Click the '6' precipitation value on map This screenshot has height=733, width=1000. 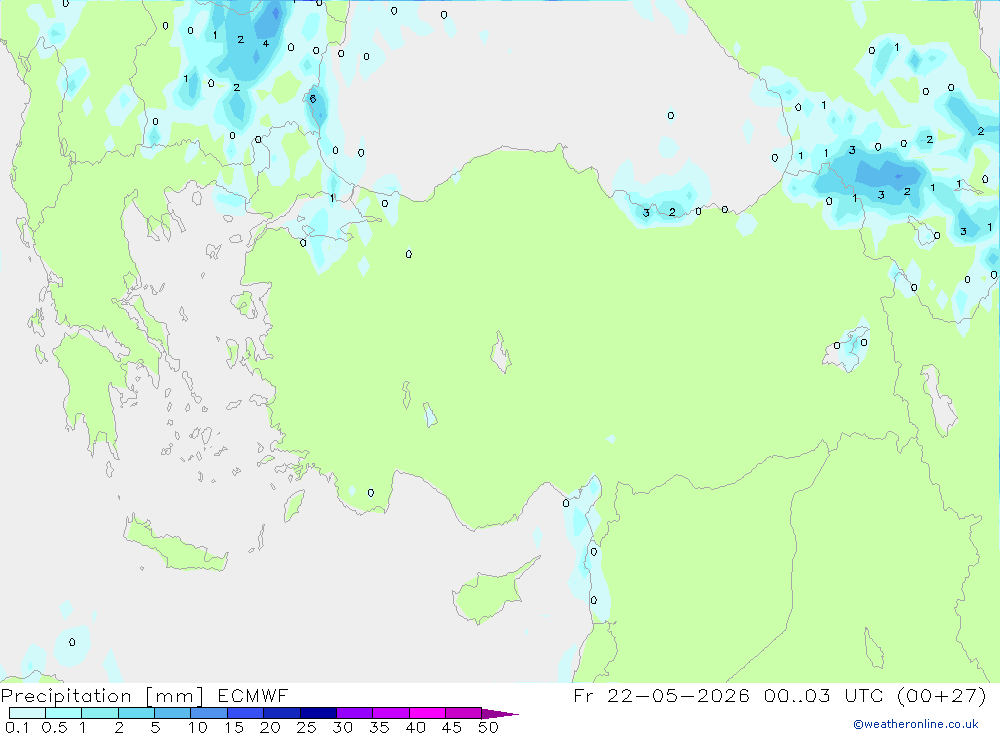pos(312,99)
